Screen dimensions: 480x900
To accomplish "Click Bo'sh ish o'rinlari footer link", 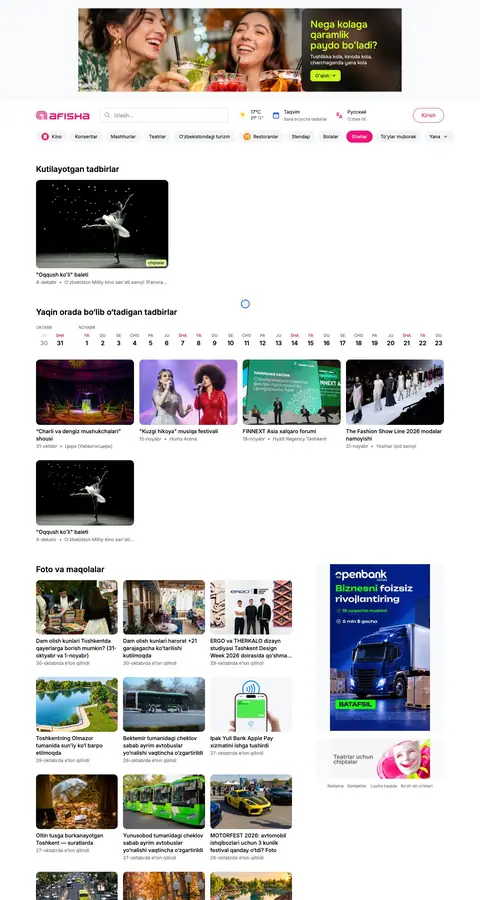I will [x=417, y=786].
